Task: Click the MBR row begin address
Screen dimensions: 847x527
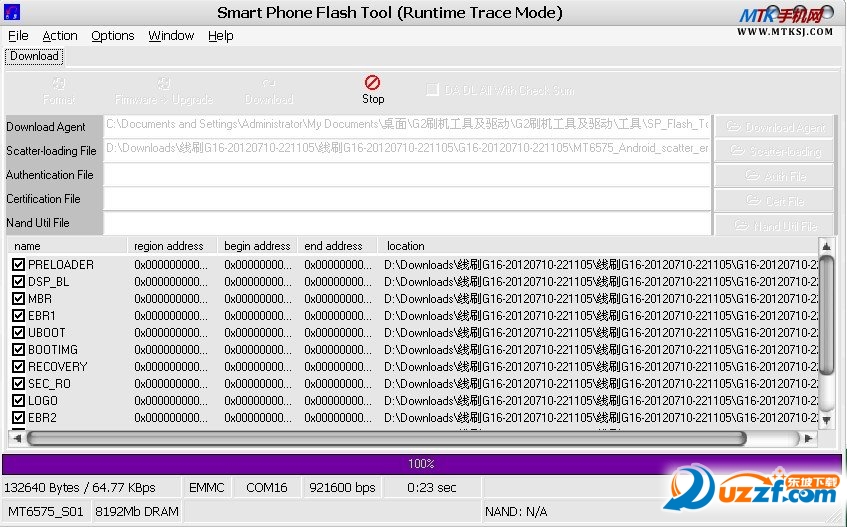Action: [258, 299]
